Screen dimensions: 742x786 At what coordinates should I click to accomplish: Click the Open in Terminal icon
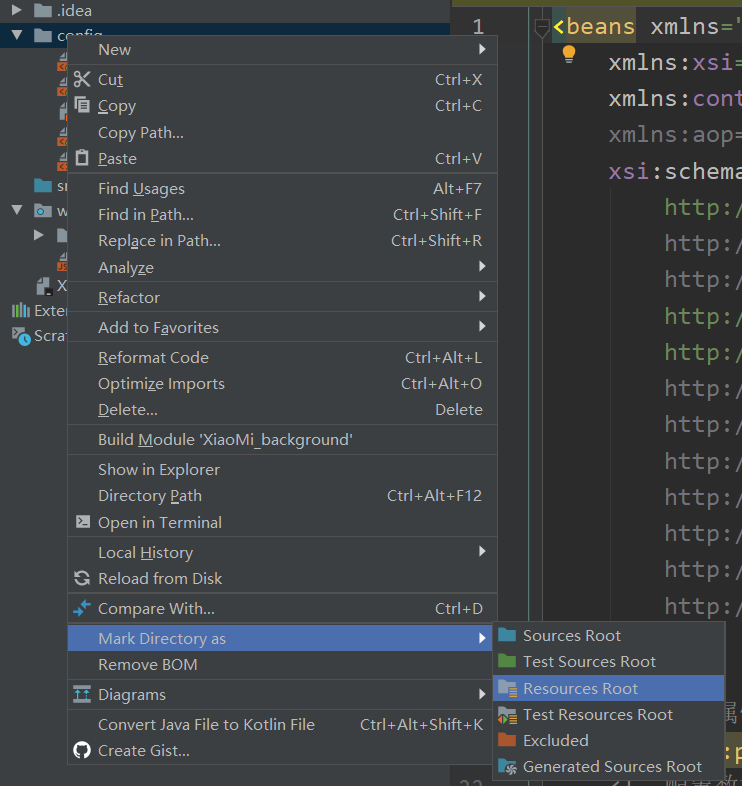point(83,522)
